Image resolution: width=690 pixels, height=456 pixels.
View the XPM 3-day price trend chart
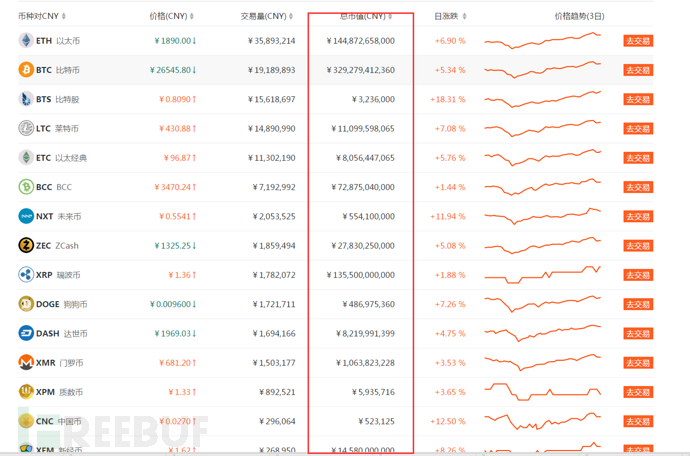click(x=543, y=392)
